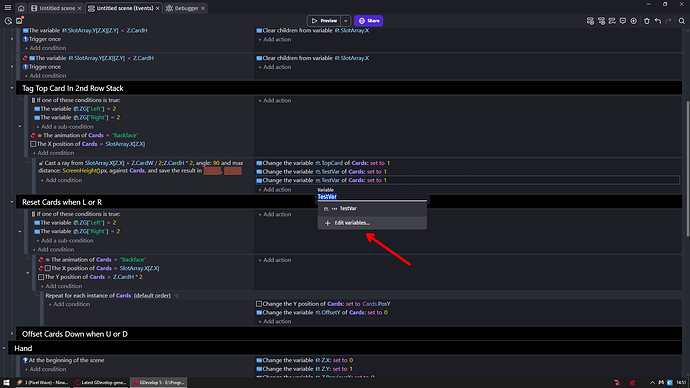Image resolution: width=690 pixels, height=388 pixels.
Task: Select GDevelop 5 taskbar button
Action: point(159,382)
